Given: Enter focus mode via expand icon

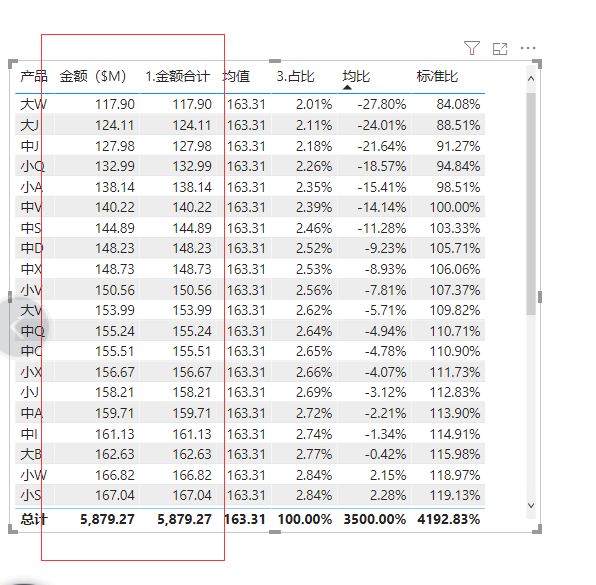Looking at the screenshot, I should (500, 49).
